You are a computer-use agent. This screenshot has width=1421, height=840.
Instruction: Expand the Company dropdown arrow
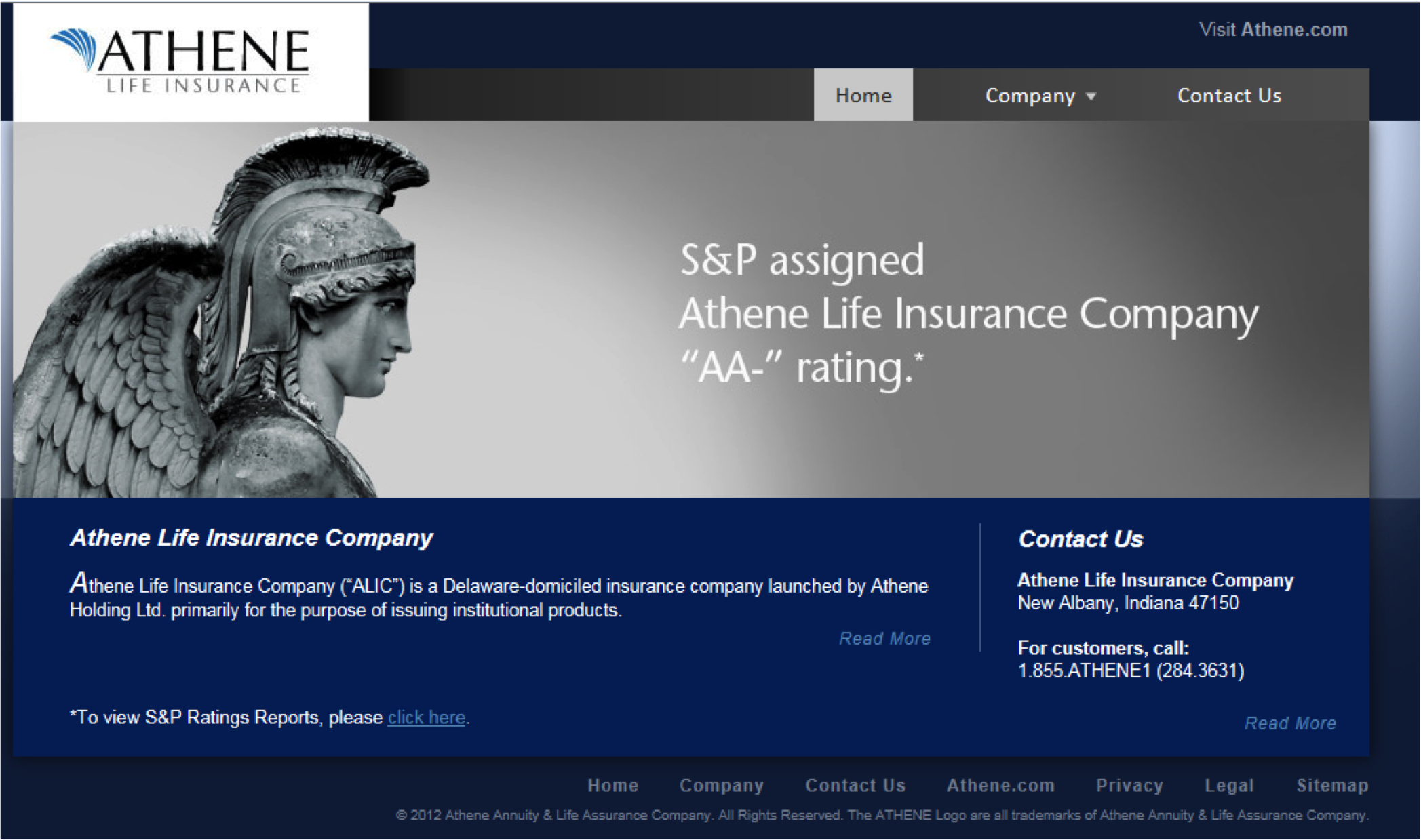1091,96
